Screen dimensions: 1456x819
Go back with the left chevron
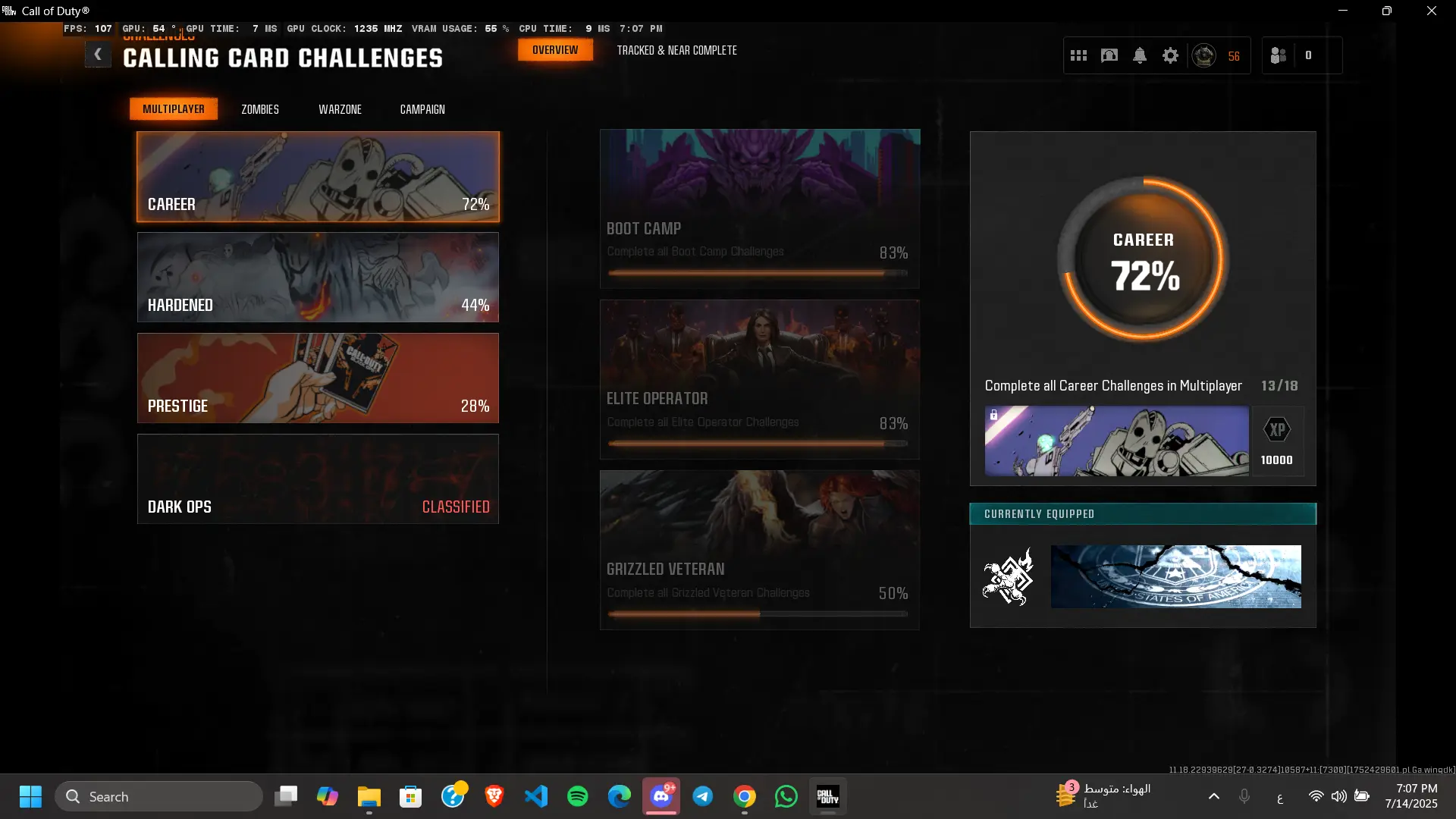[98, 55]
